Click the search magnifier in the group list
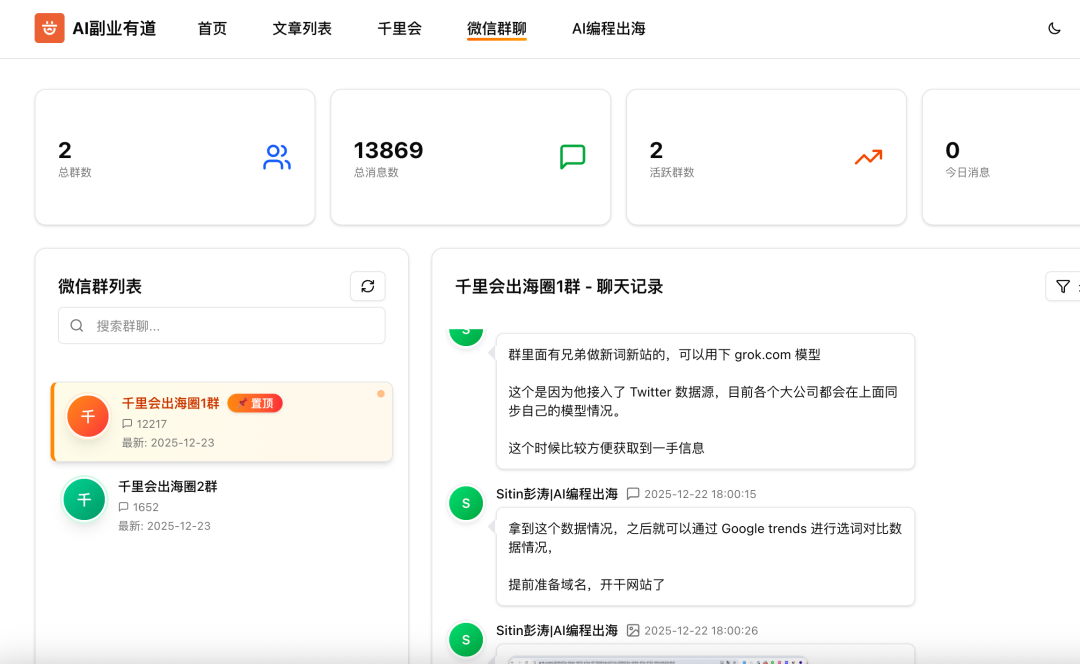 coord(77,325)
